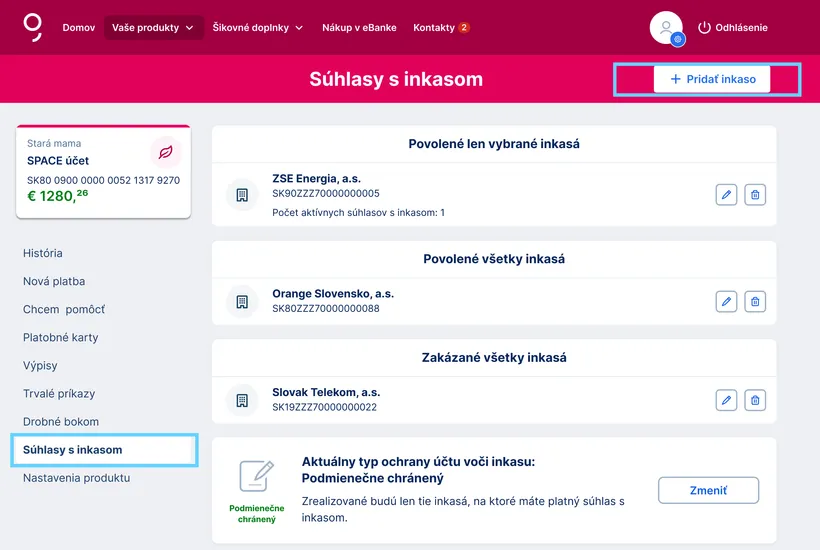Log out using Odhlásenie

tap(733, 28)
